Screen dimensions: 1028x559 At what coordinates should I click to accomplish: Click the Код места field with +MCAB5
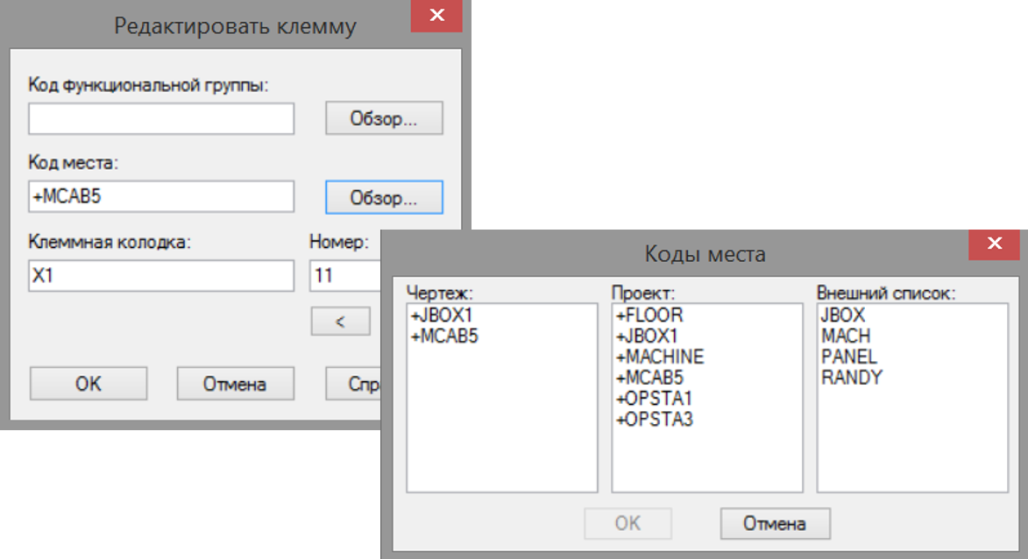pos(161,197)
